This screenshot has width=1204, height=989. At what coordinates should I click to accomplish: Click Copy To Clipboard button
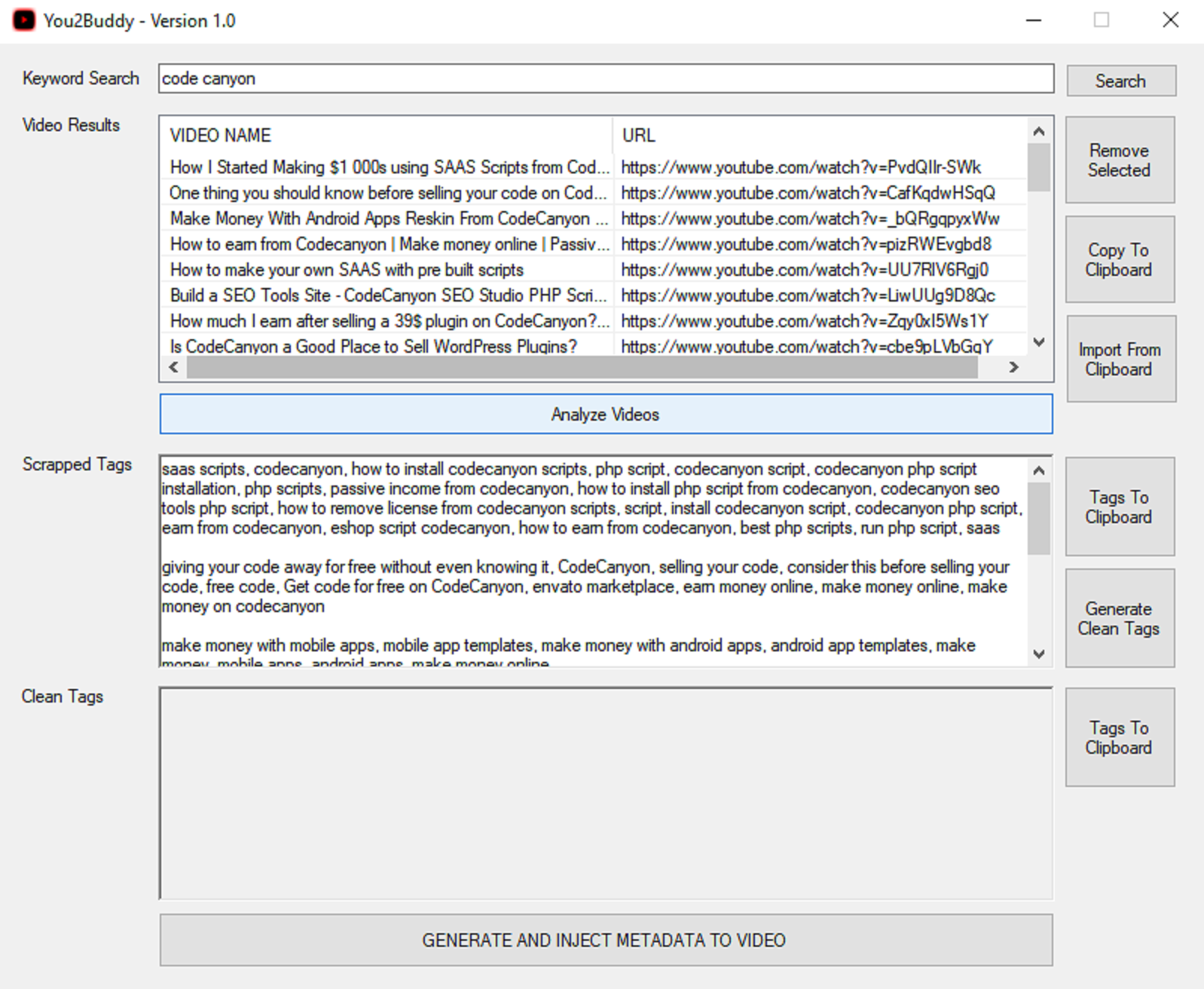coord(1120,259)
